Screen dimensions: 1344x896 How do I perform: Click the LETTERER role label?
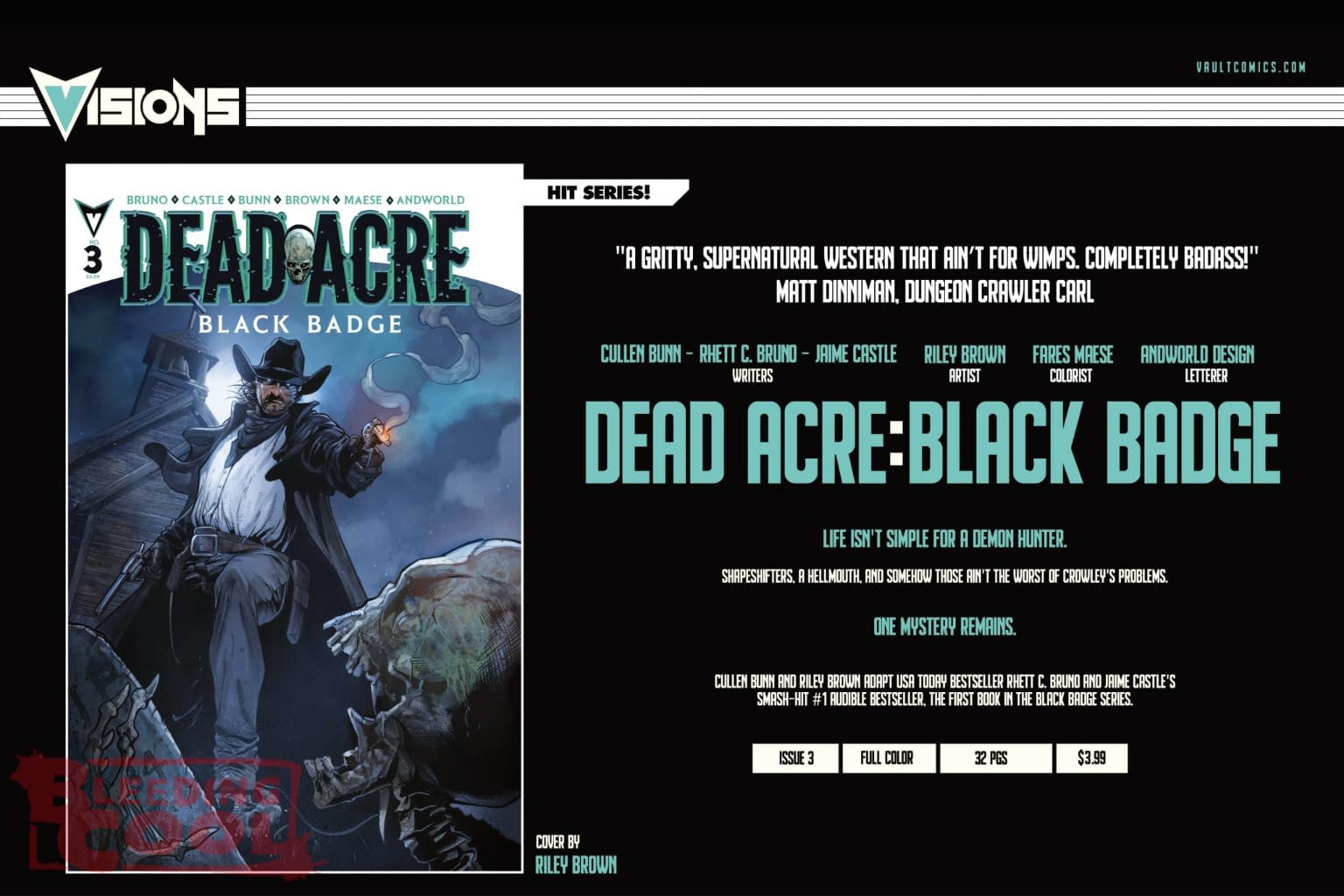click(1206, 376)
